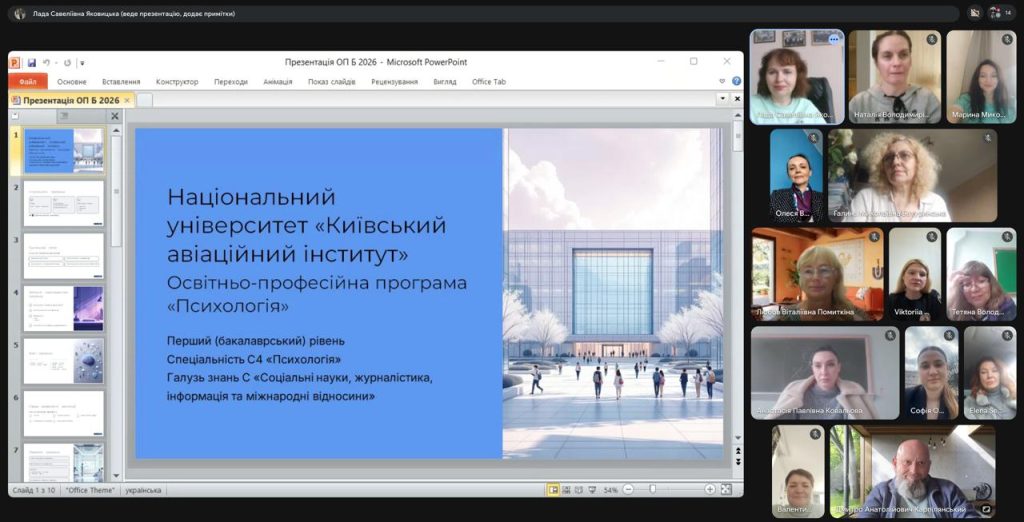
Task: Switch to Outline tab in slide pane
Action: click(63, 116)
